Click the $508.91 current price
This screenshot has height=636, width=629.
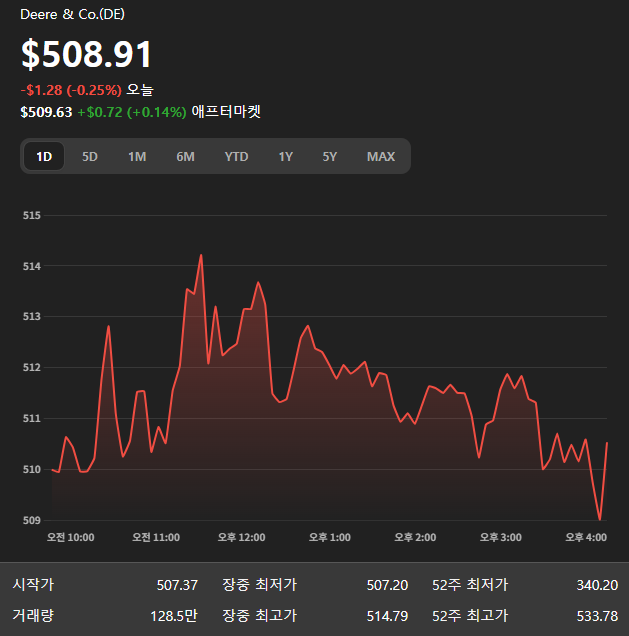[x=86, y=54]
